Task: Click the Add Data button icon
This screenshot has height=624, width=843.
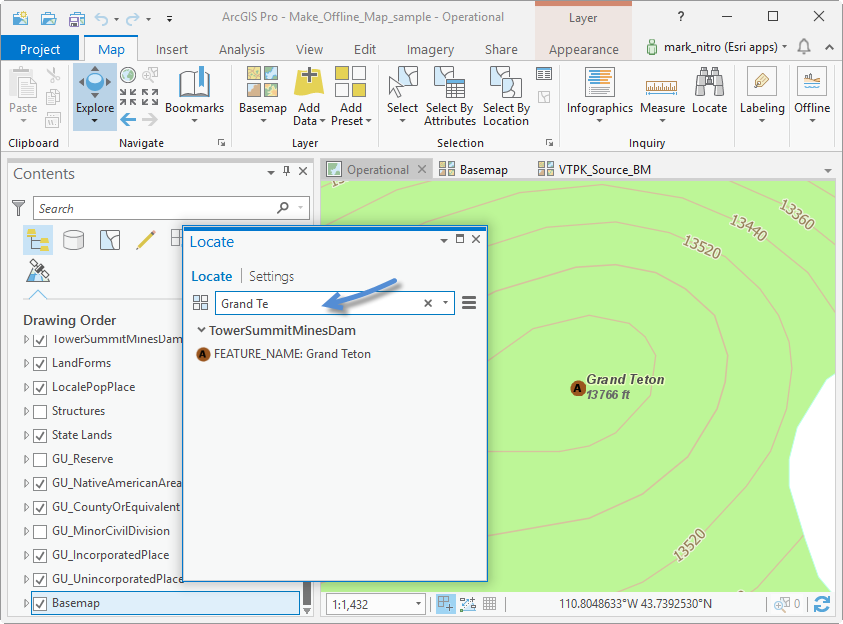Action: [309, 82]
